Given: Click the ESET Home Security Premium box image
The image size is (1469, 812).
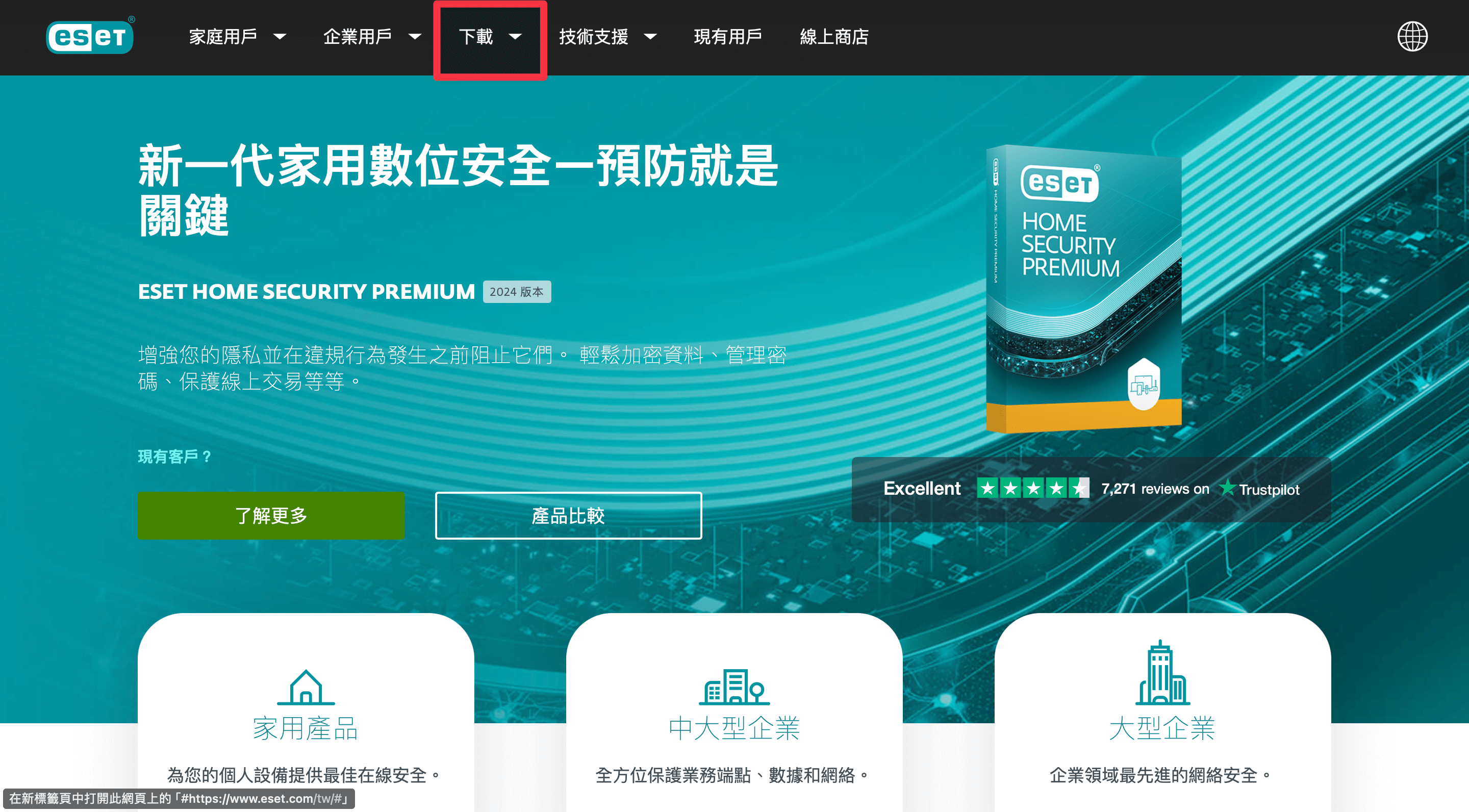Looking at the screenshot, I should pyautogui.click(x=1083, y=288).
